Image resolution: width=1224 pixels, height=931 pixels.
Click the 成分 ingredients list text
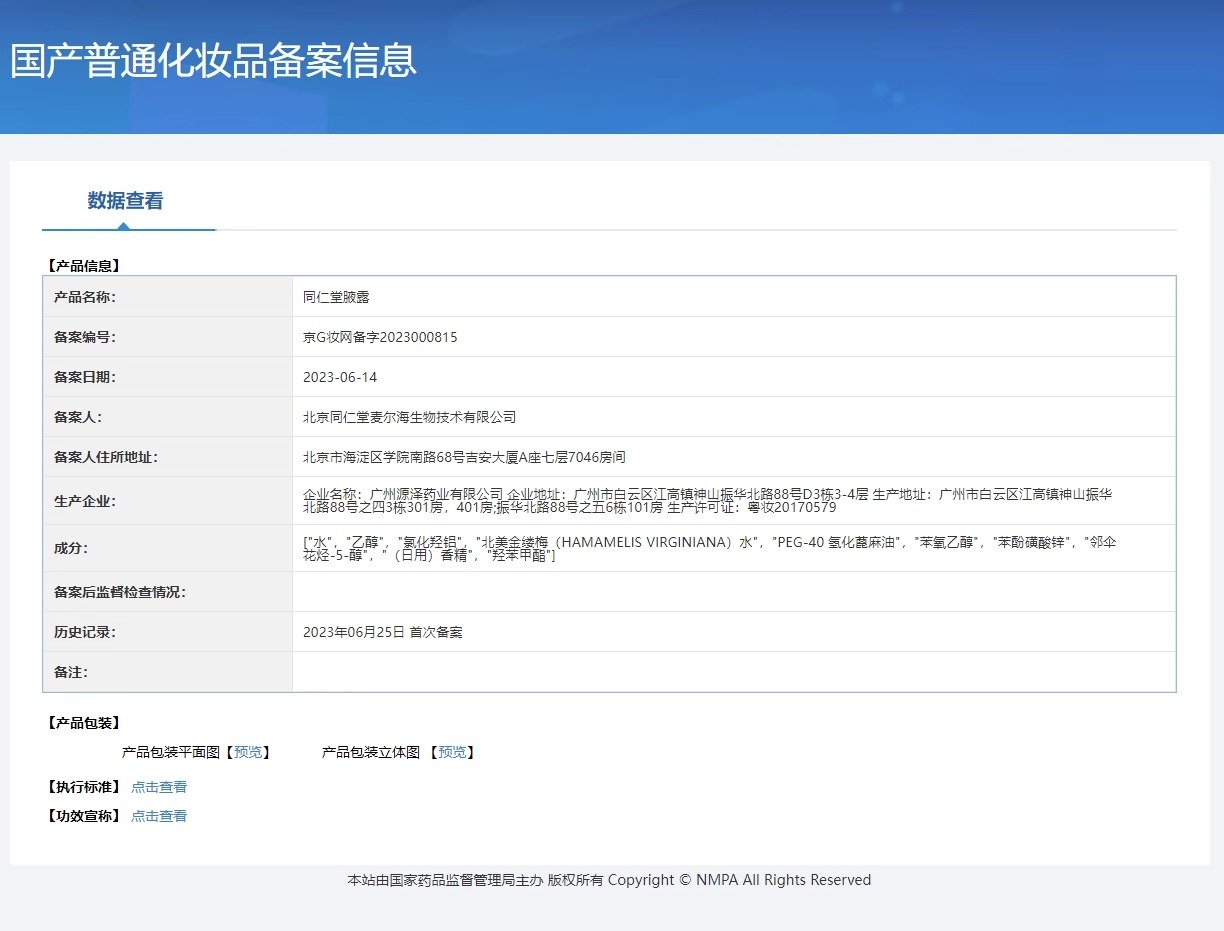710,548
